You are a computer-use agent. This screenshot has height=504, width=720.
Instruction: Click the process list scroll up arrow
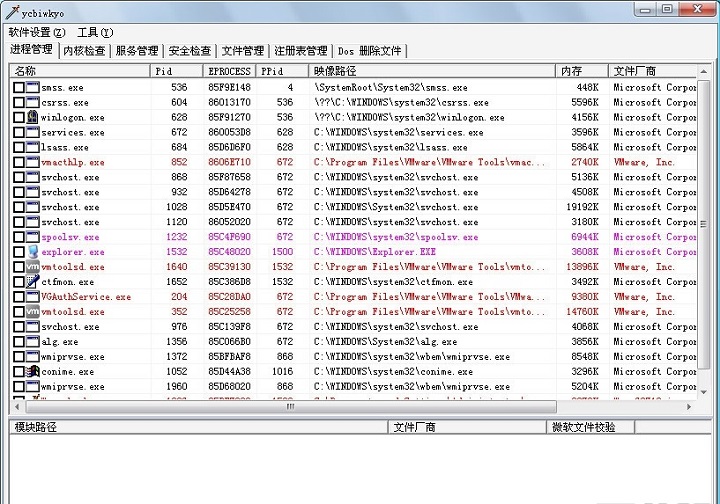pyautogui.click(x=703, y=72)
